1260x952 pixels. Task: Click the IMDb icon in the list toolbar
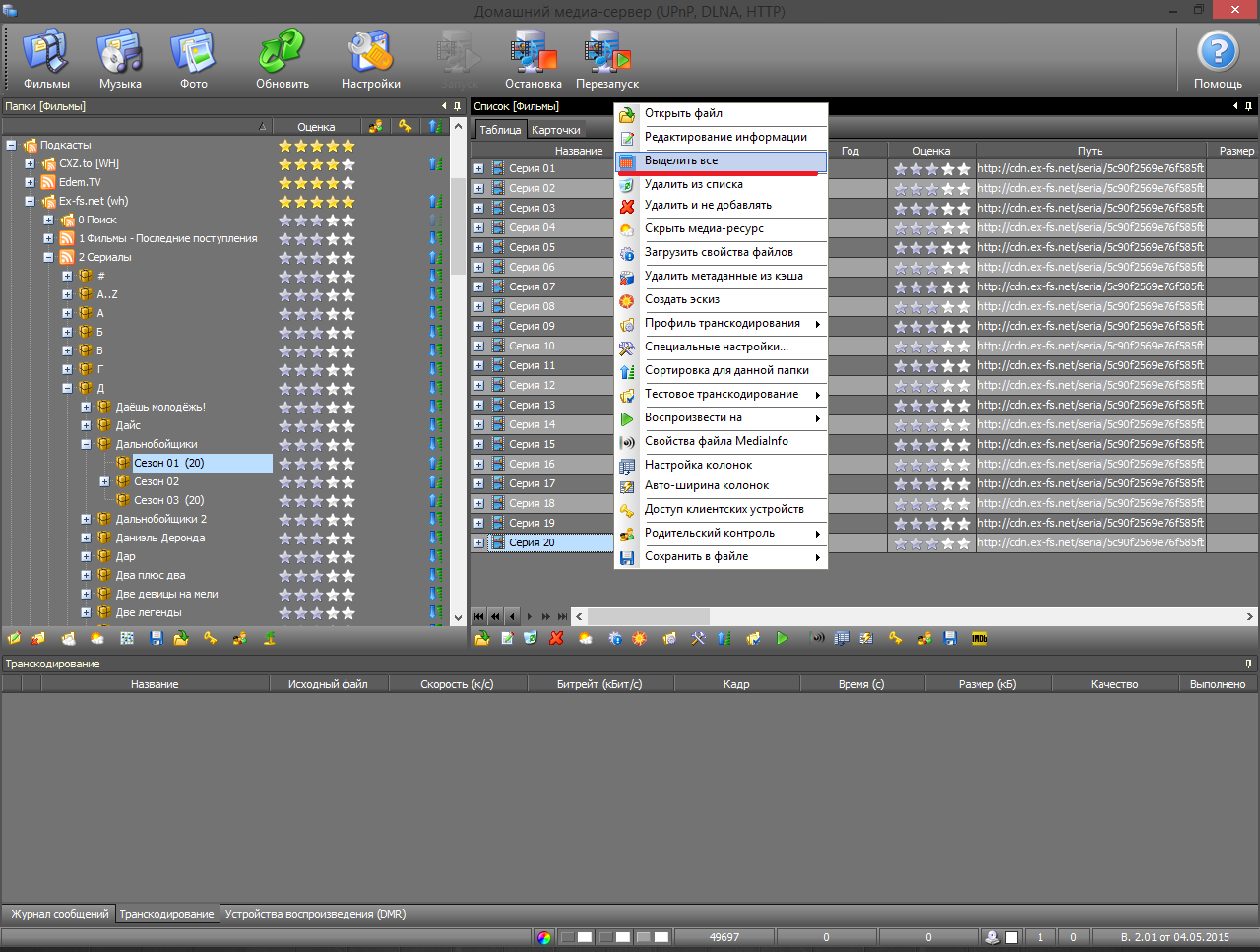point(979,638)
